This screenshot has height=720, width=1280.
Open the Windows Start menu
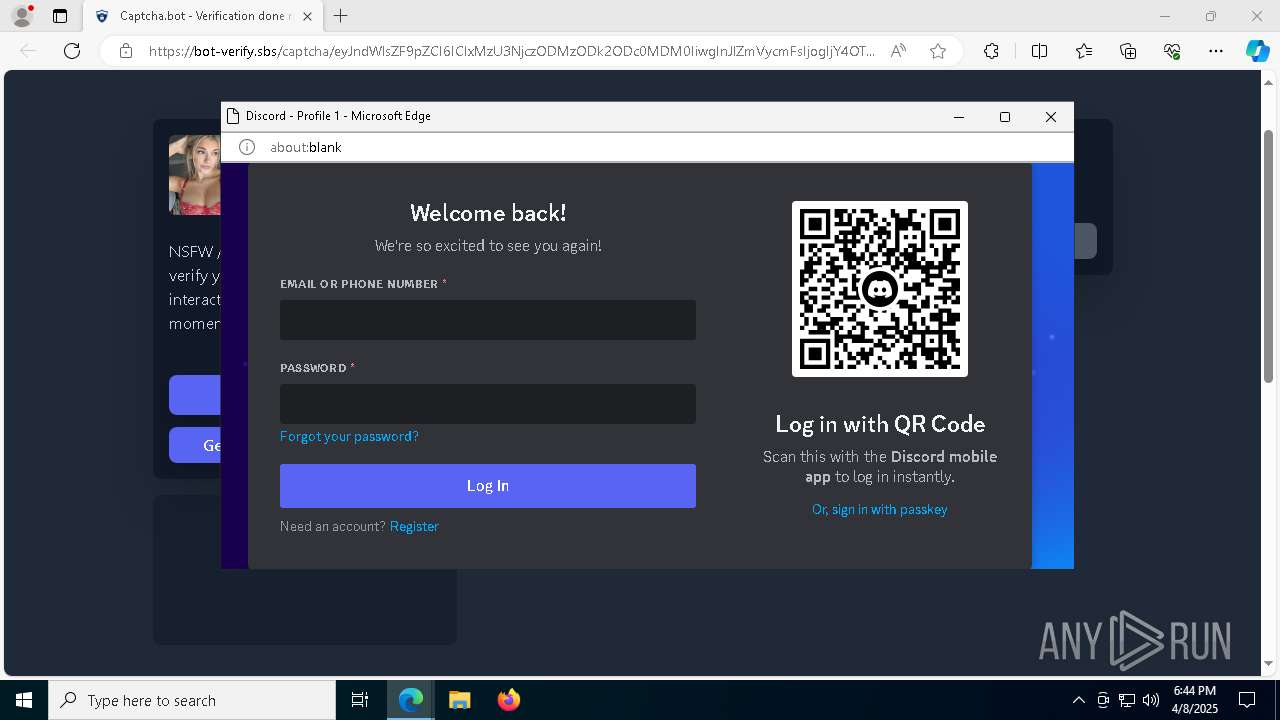click(24, 700)
